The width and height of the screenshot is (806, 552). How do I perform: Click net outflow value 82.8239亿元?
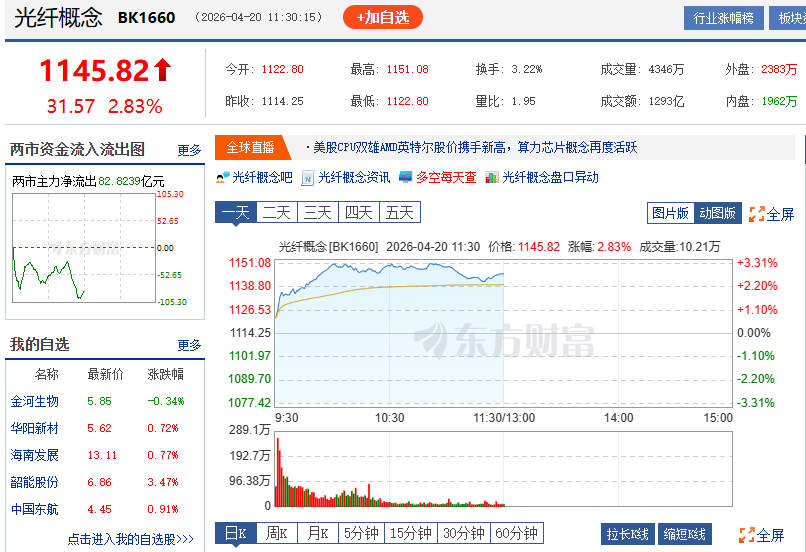(131, 181)
